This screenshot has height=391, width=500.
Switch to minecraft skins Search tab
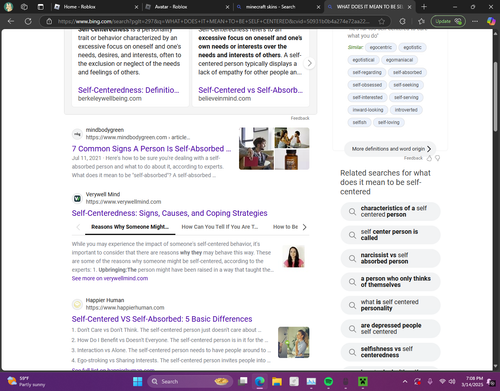tap(277, 7)
